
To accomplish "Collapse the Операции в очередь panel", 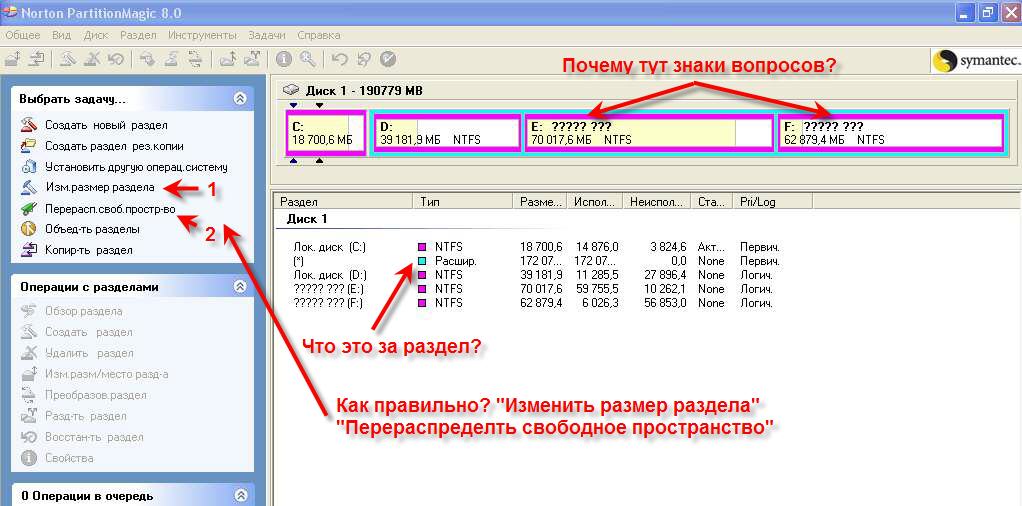I will [239, 496].
